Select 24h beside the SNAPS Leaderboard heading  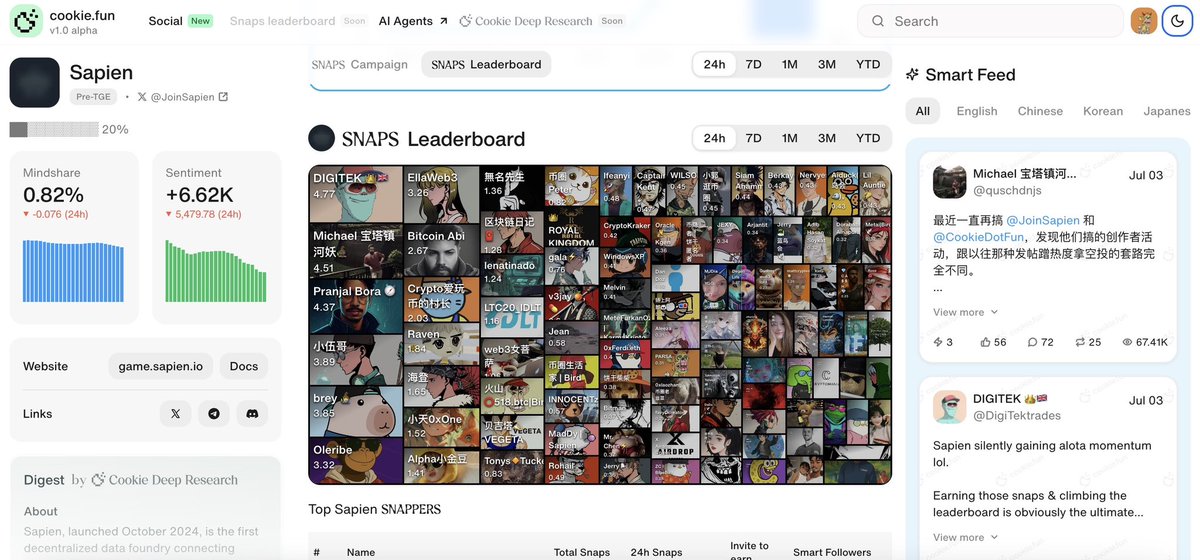(x=714, y=138)
